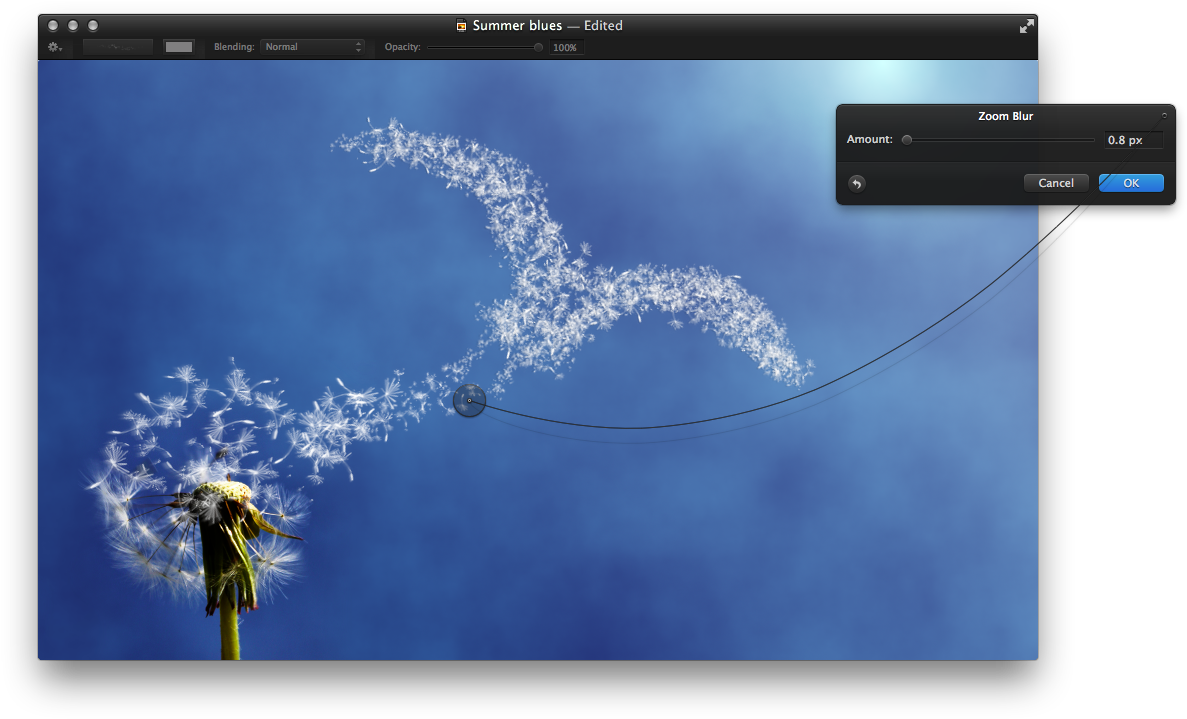The height and width of the screenshot is (719, 1187).
Task: Click the blur center handle on the canvas
Action: tap(469, 401)
